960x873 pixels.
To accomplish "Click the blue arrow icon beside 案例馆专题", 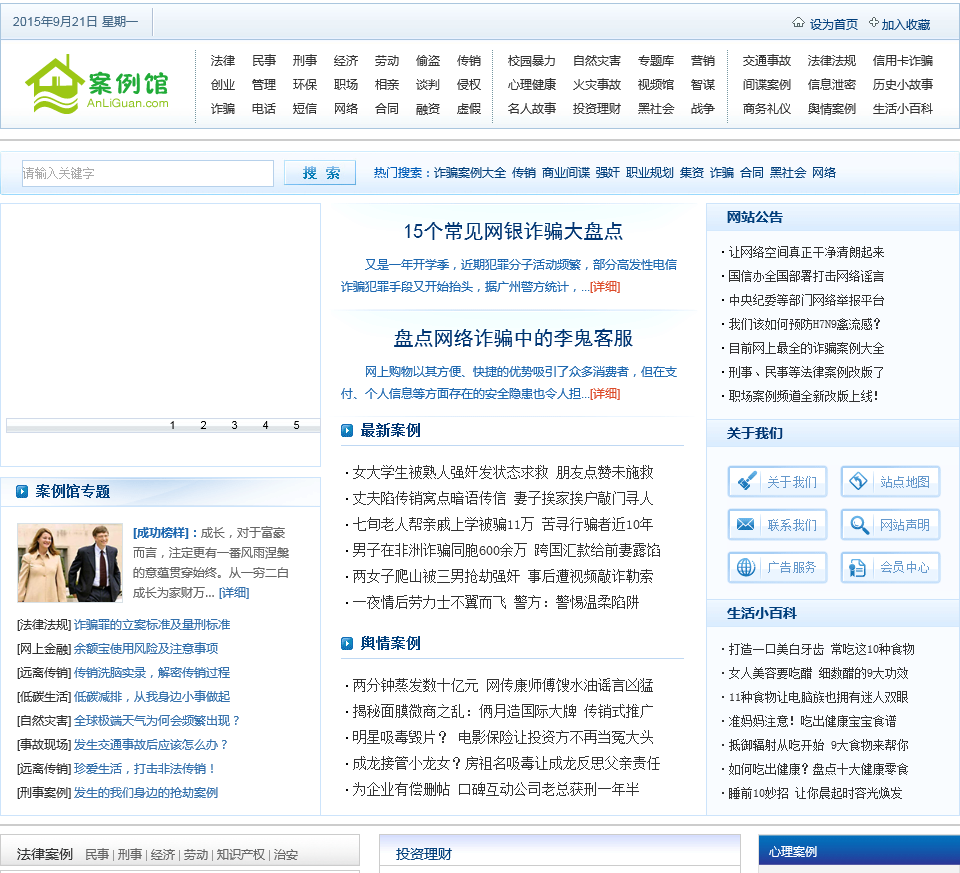I will tap(22, 492).
